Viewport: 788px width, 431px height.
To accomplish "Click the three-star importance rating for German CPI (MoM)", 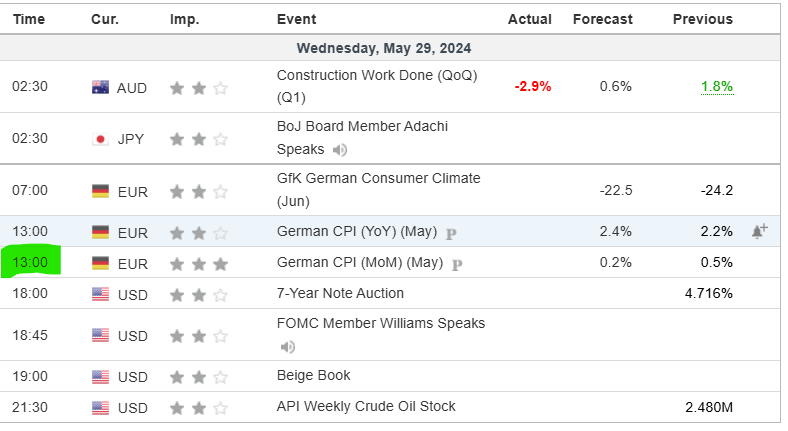I will pyautogui.click(x=198, y=264).
